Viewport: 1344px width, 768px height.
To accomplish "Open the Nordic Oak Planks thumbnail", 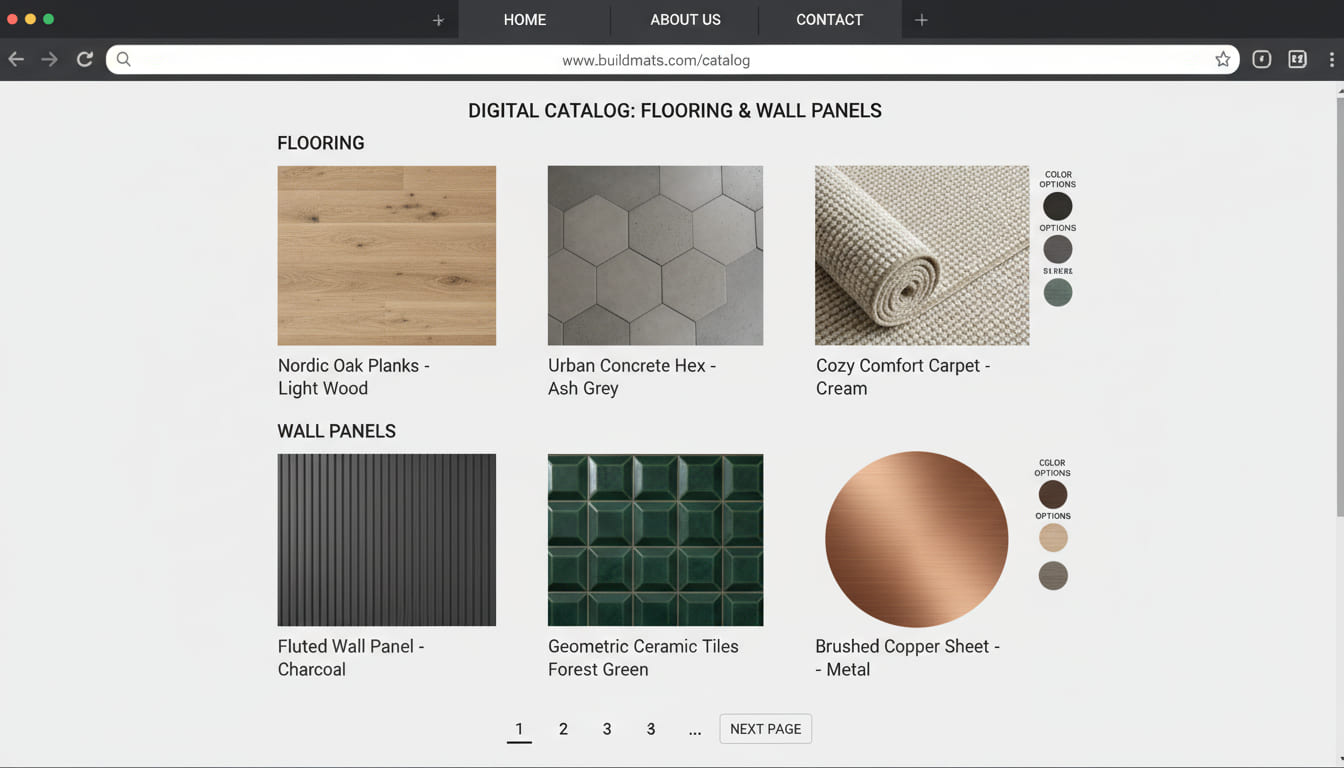I will pos(387,256).
